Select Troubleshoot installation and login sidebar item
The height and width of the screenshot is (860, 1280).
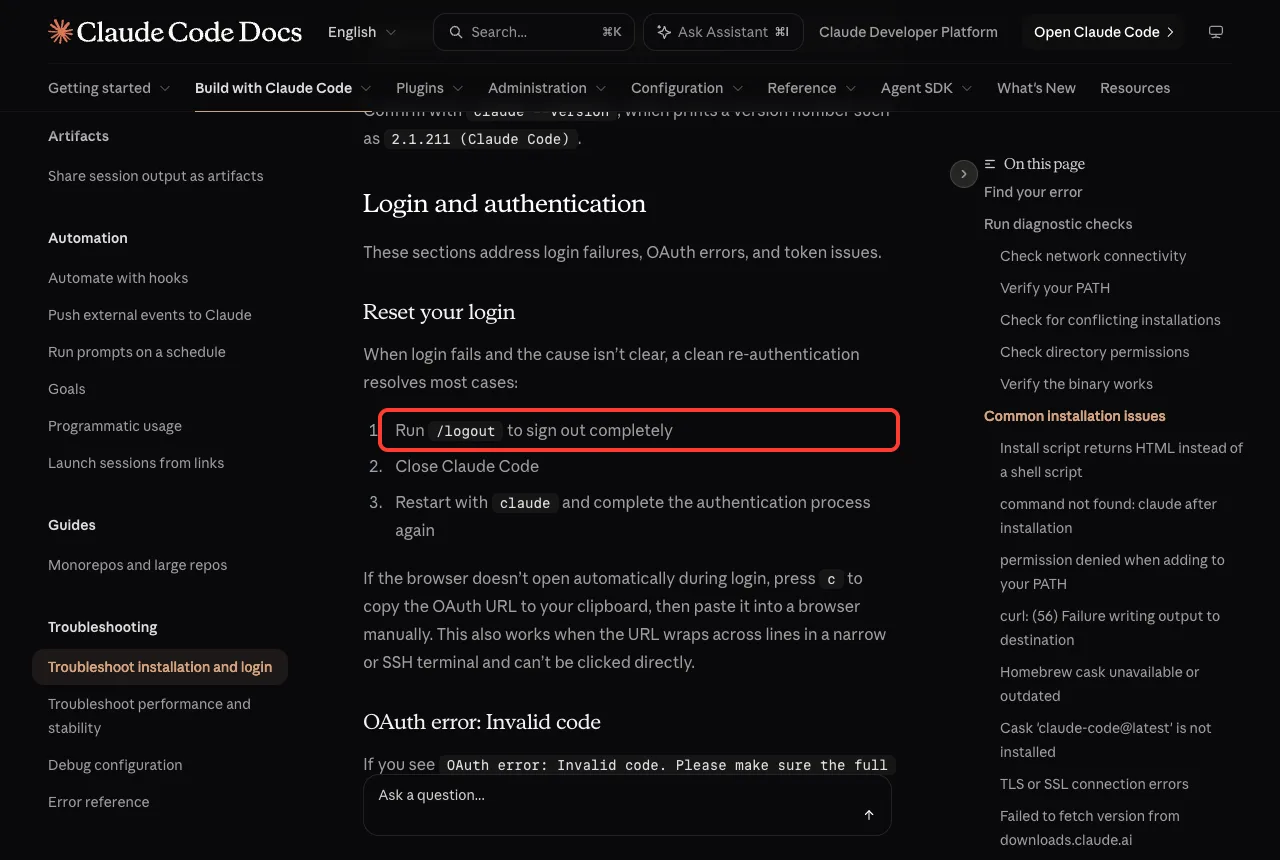pos(160,667)
